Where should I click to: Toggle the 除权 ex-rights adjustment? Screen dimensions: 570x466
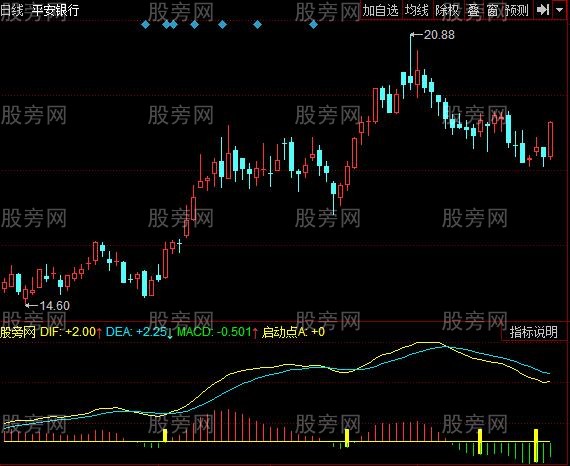447,11
